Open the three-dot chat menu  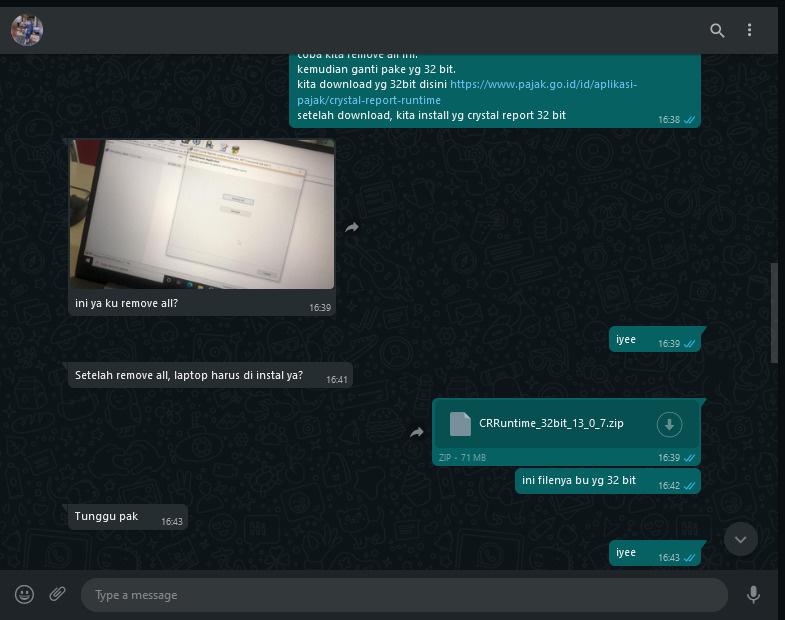[x=749, y=30]
